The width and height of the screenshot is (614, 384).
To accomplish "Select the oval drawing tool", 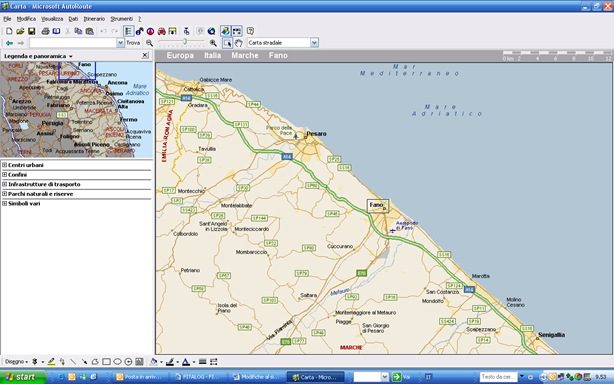I will pos(117,362).
